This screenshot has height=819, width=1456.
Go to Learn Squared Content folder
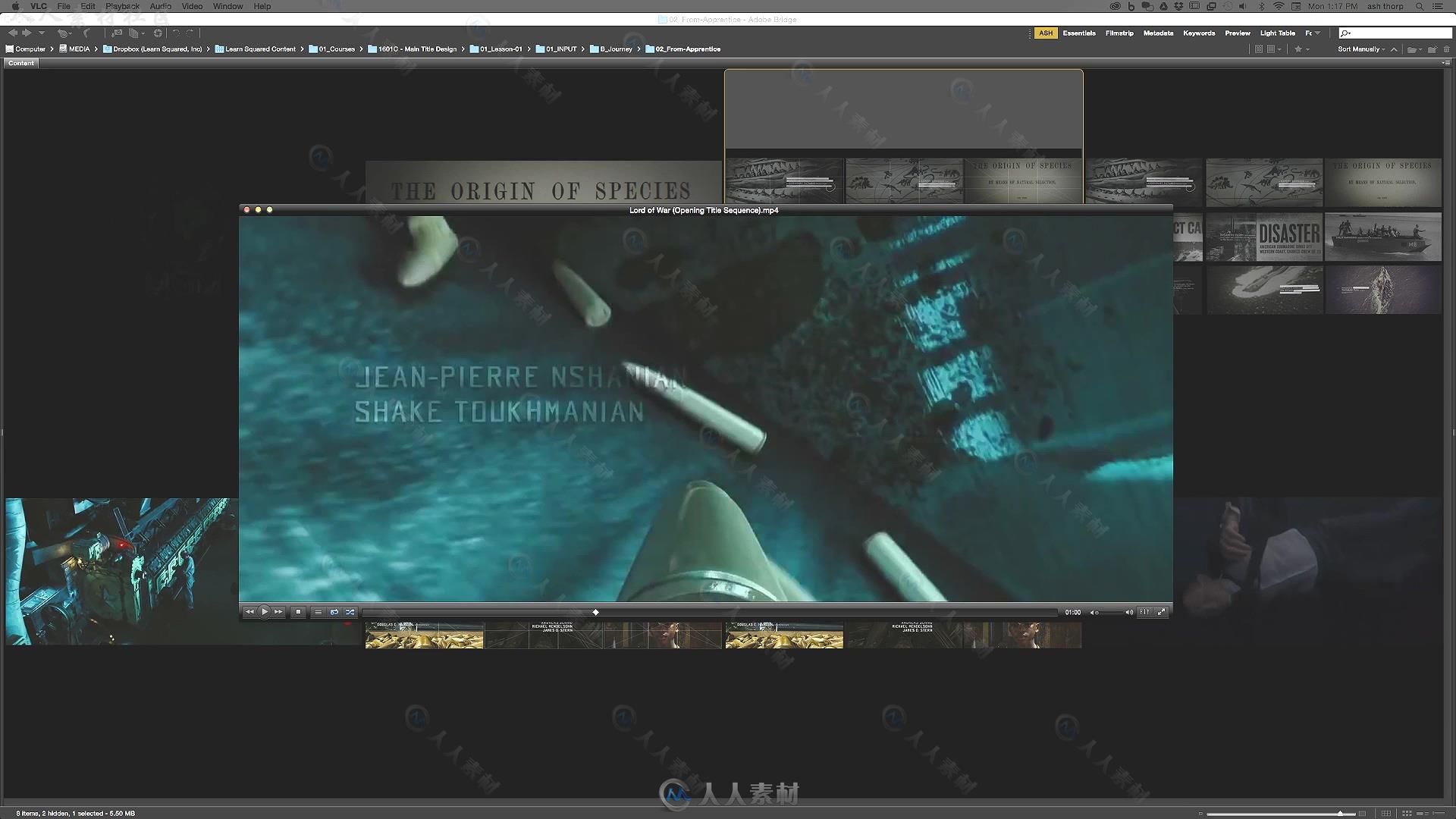tap(256, 49)
